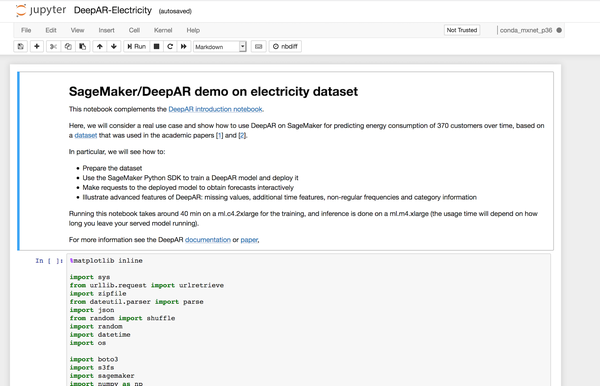This screenshot has height=386, width=600.
Task: Move selected cell down arrow
Action: pyautogui.click(x=114, y=46)
